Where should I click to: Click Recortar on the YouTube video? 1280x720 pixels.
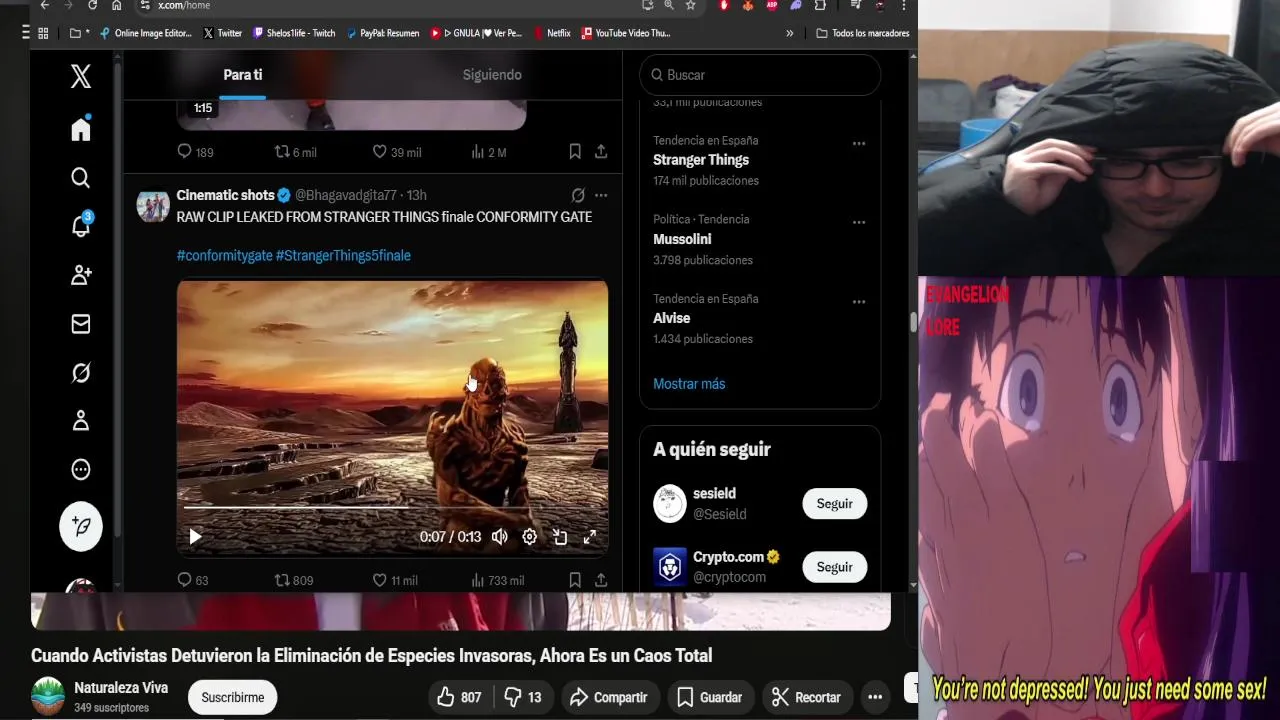tap(806, 697)
